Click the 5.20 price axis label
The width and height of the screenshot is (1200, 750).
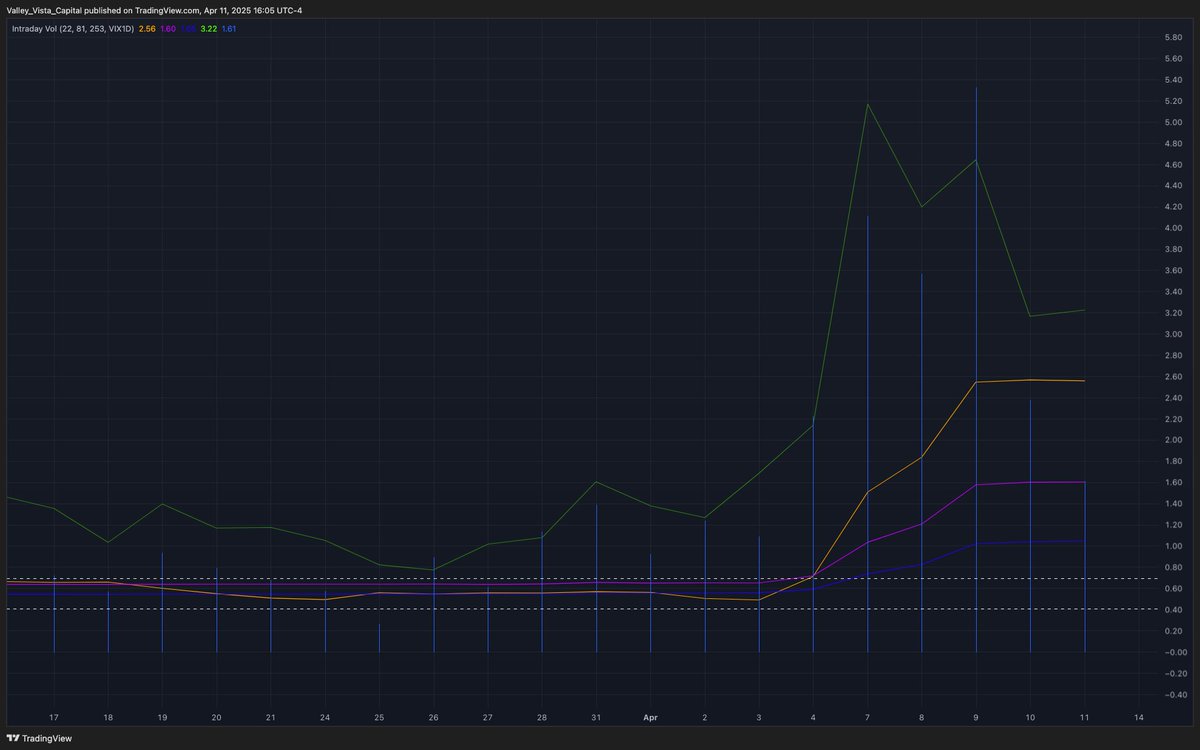[1174, 101]
